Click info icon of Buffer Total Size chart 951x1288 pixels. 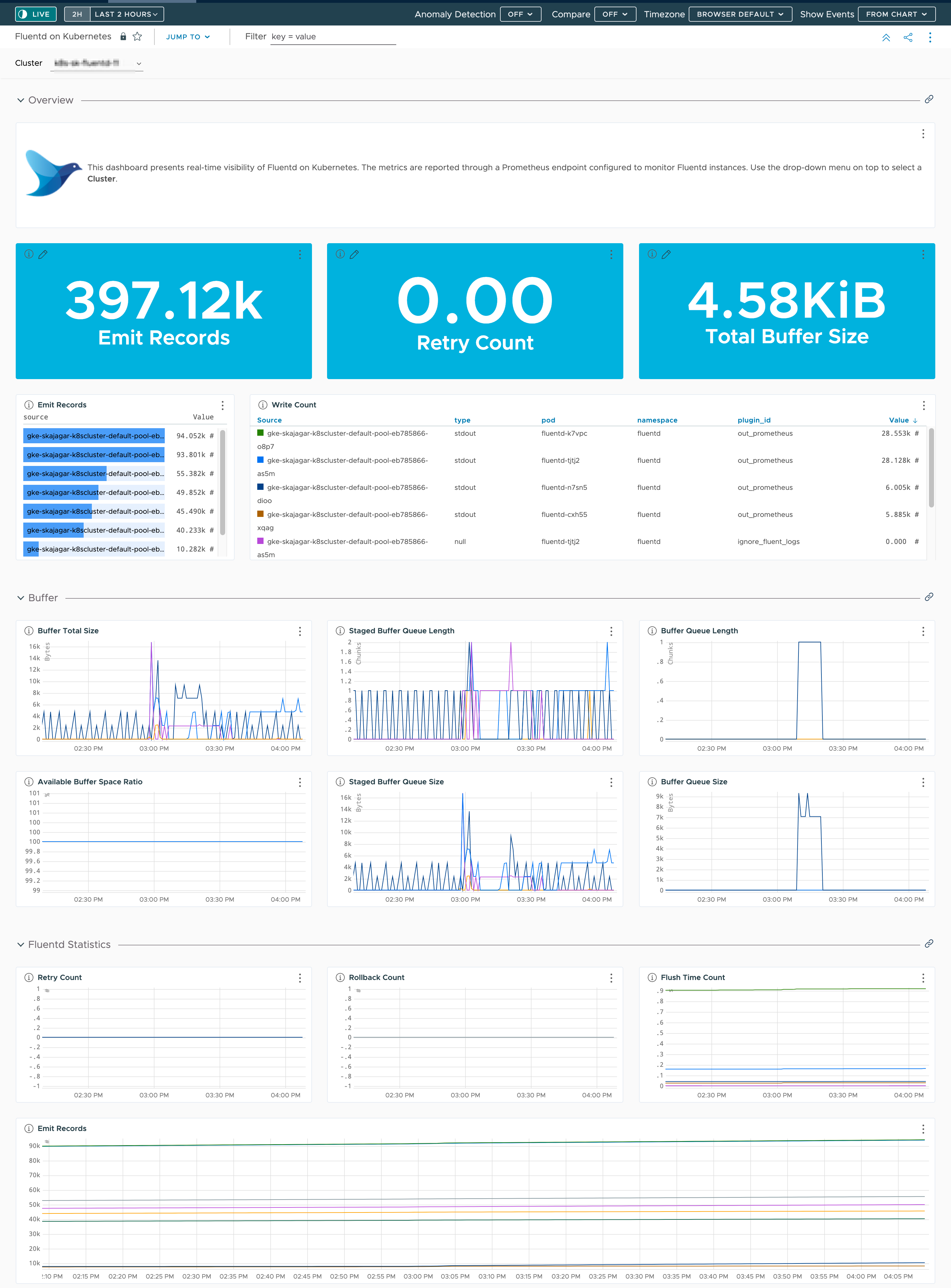tap(29, 630)
